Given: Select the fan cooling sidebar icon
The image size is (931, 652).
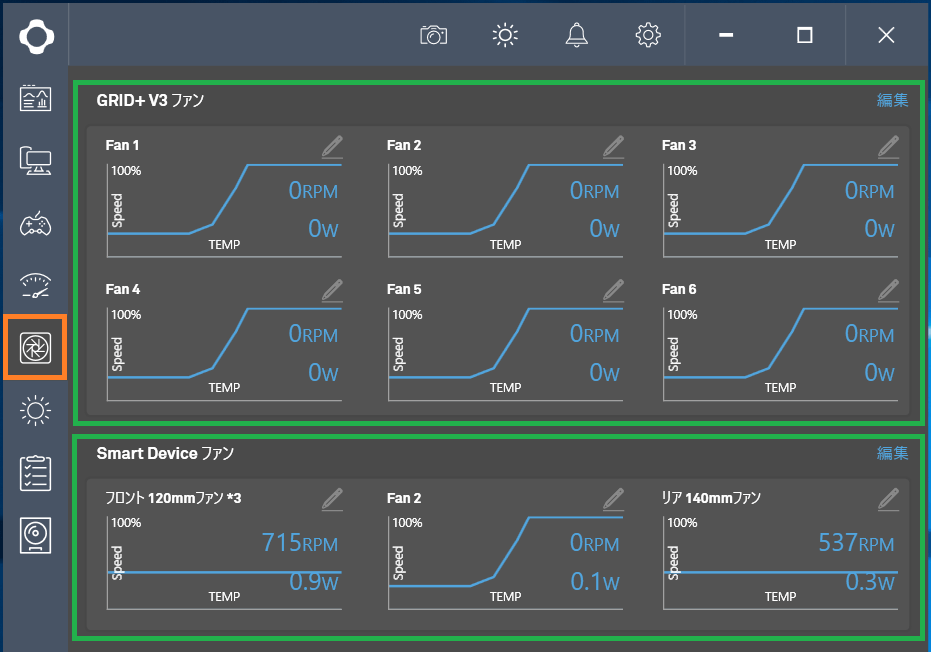Looking at the screenshot, I should (x=36, y=348).
